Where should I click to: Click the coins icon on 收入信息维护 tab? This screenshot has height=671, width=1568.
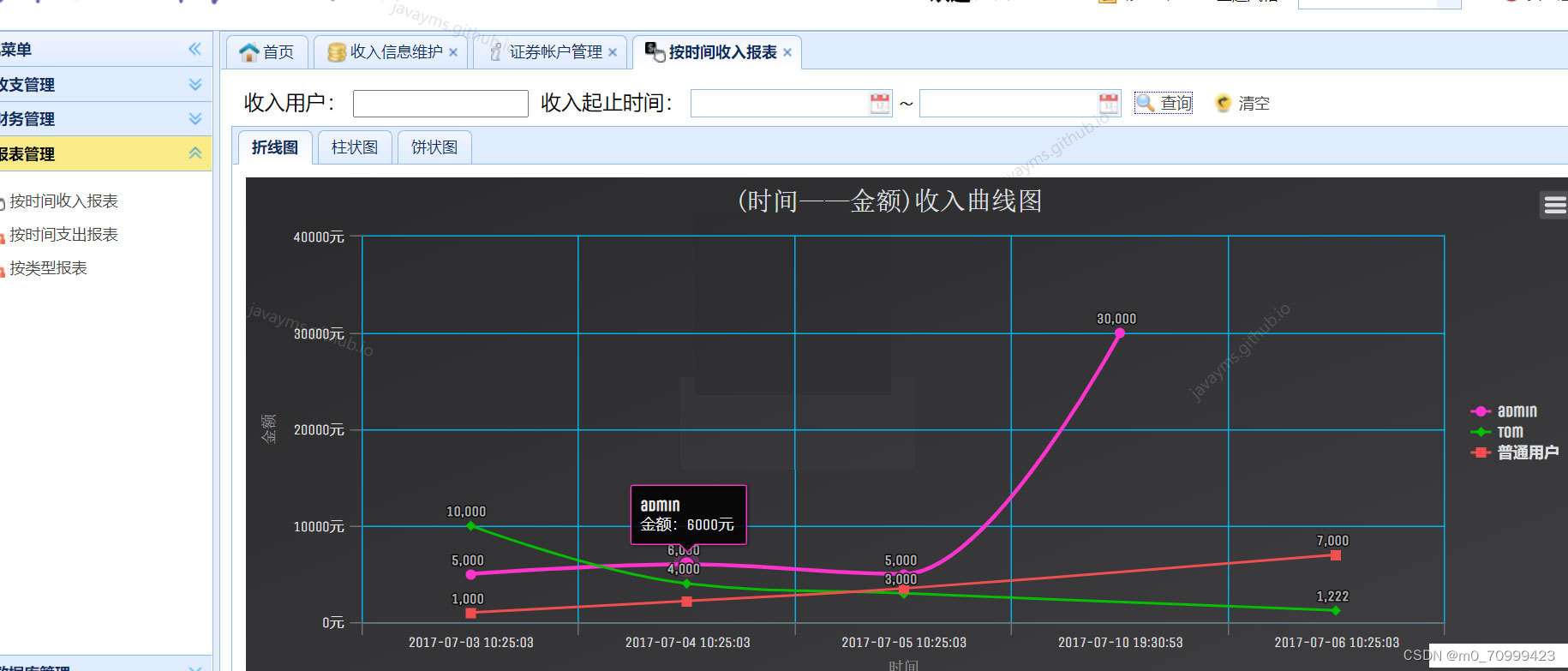tap(337, 52)
